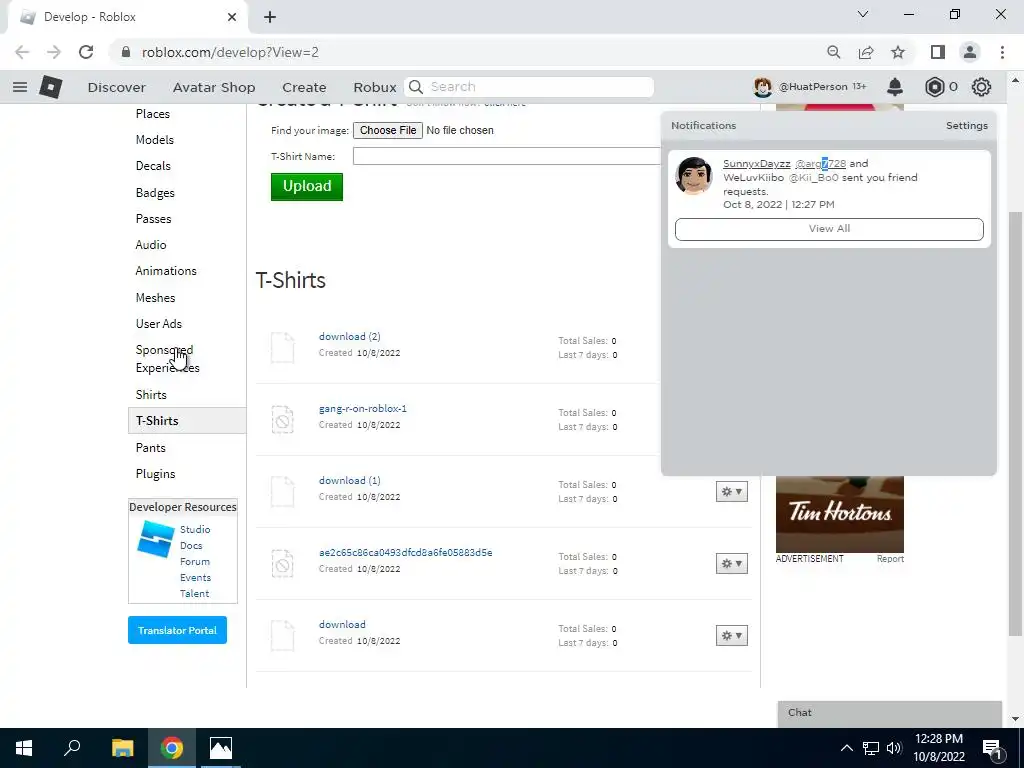Open Settings in the notifications panel
1024x768 pixels.
[x=967, y=125]
